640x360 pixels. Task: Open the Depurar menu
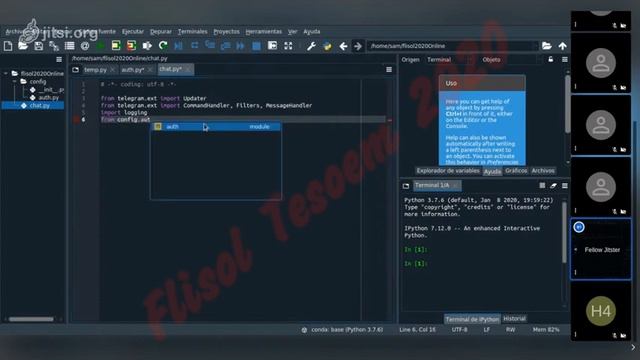[x=161, y=31]
